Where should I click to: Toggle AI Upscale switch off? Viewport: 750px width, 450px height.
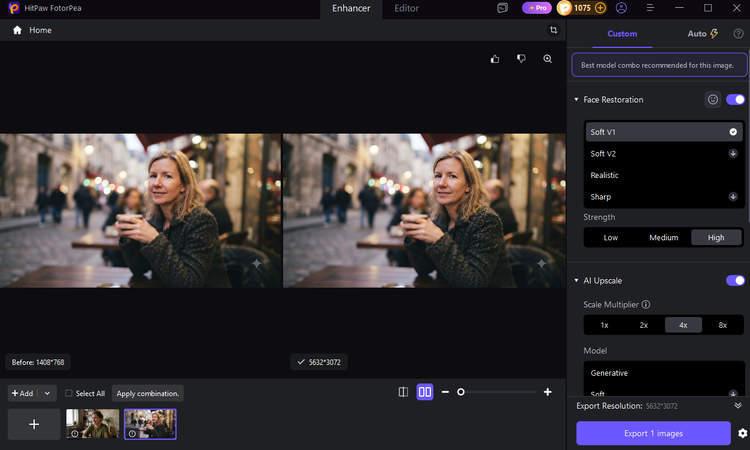tap(735, 280)
